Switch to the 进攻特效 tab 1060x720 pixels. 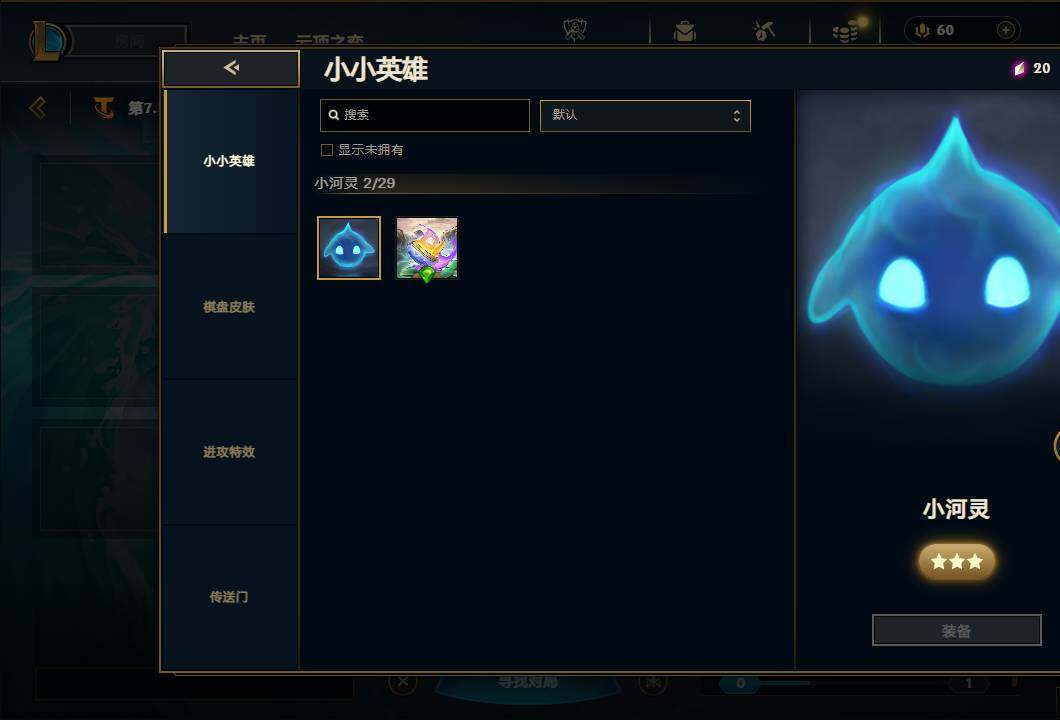pyautogui.click(x=230, y=452)
